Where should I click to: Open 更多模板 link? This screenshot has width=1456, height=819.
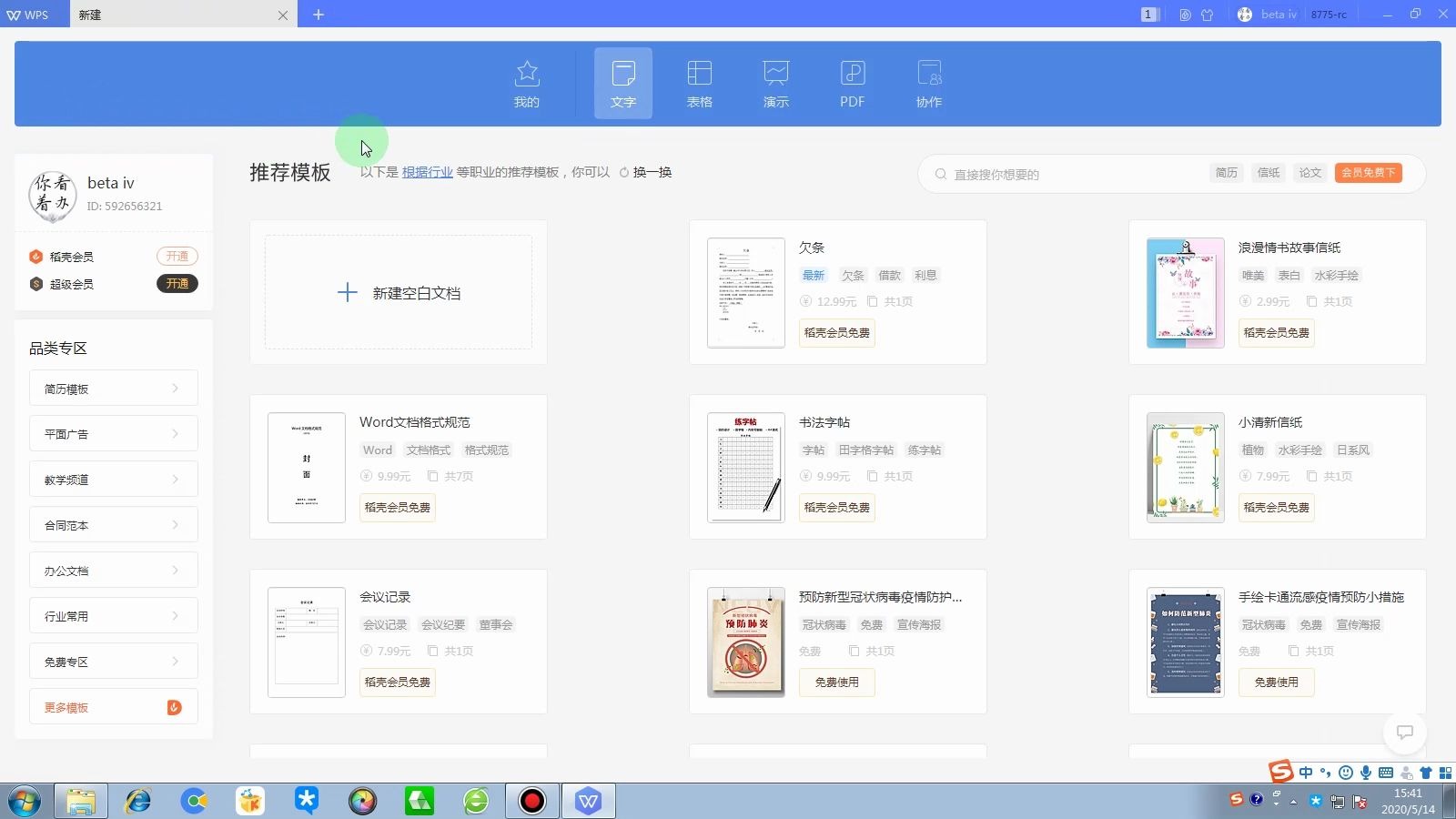(114, 707)
